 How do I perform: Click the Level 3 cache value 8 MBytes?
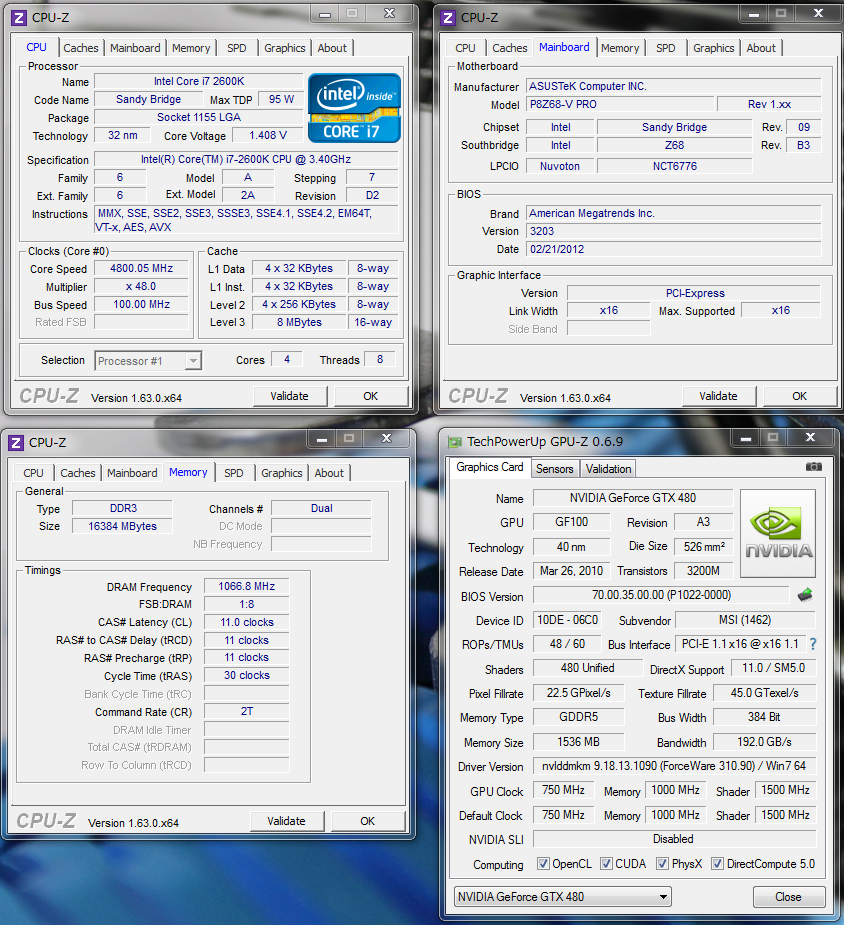tap(299, 322)
